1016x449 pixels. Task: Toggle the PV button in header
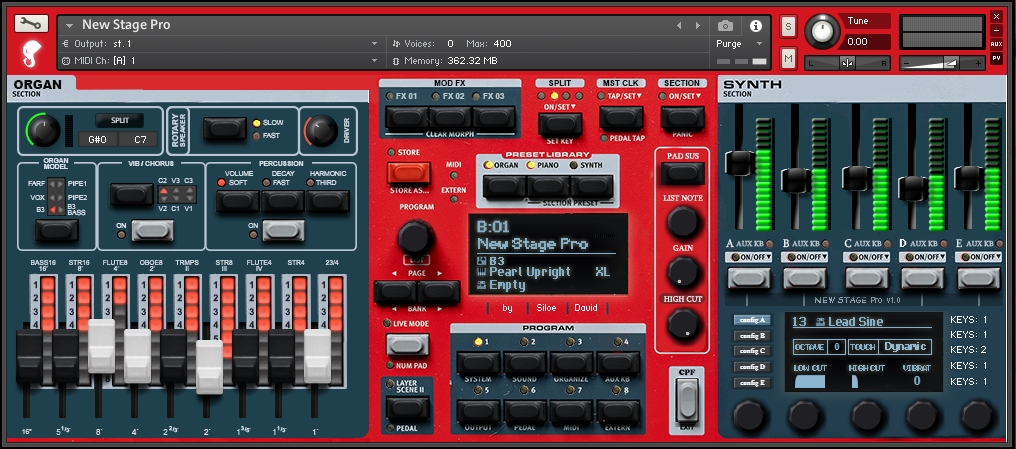[996, 58]
